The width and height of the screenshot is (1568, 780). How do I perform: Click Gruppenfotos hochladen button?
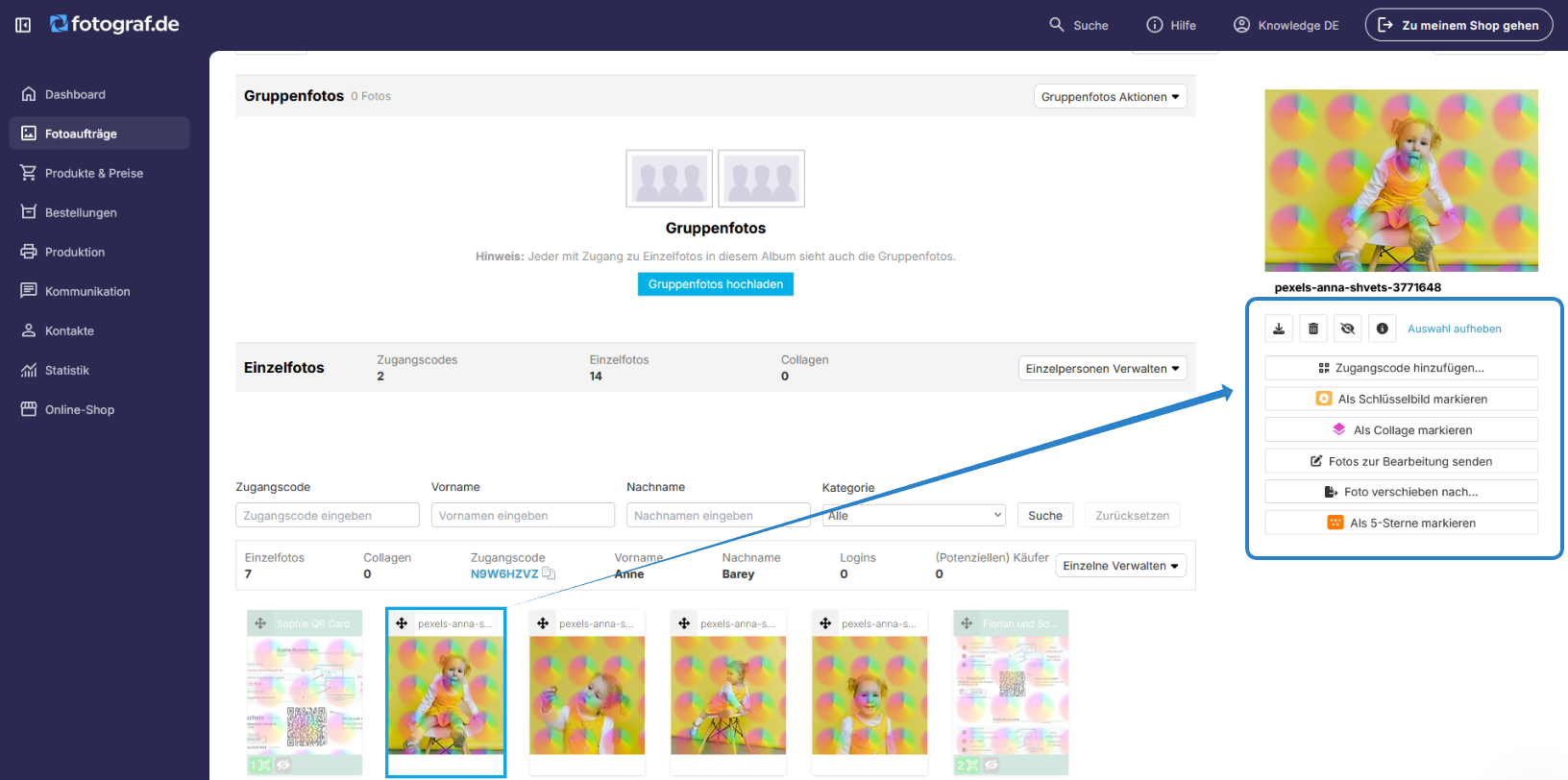click(x=716, y=284)
